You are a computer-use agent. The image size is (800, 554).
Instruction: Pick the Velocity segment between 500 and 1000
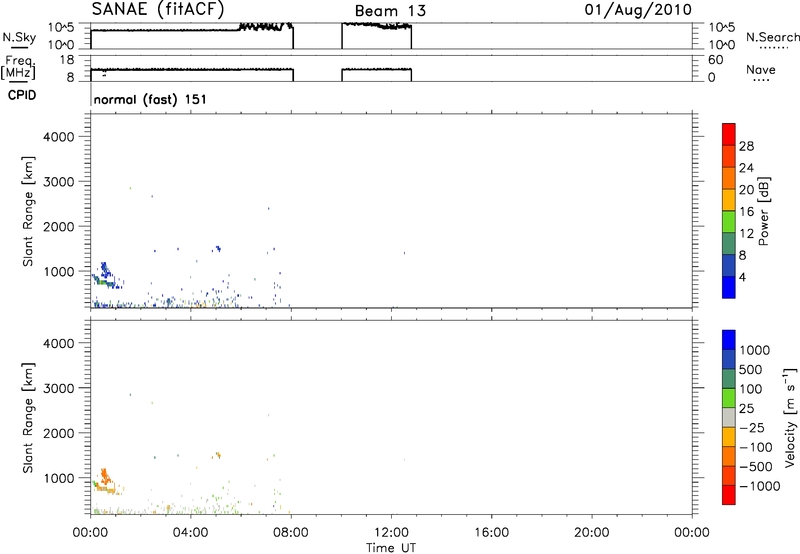[729, 359]
